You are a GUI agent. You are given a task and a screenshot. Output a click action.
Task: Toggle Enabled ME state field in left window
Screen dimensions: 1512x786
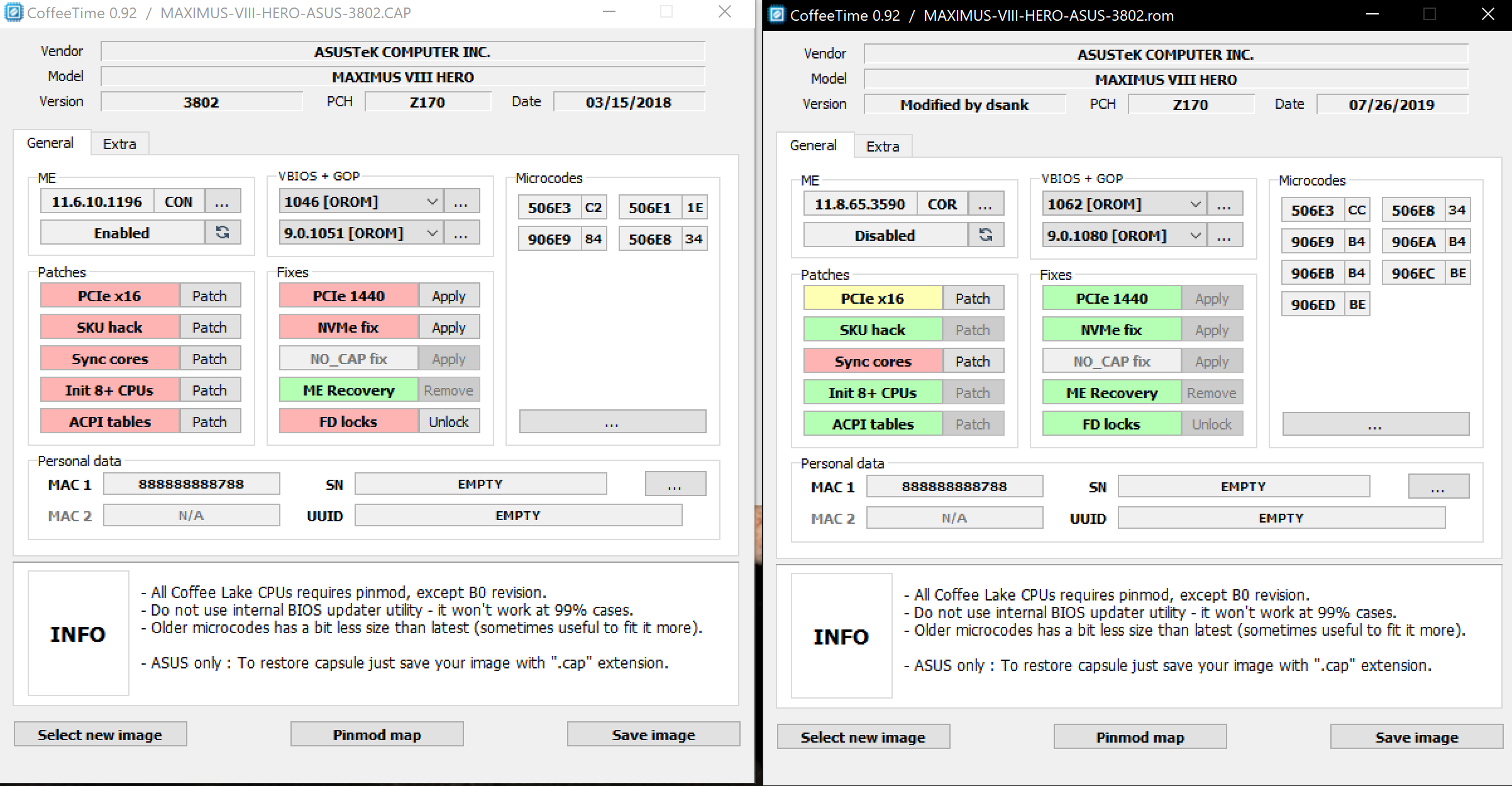coord(122,233)
